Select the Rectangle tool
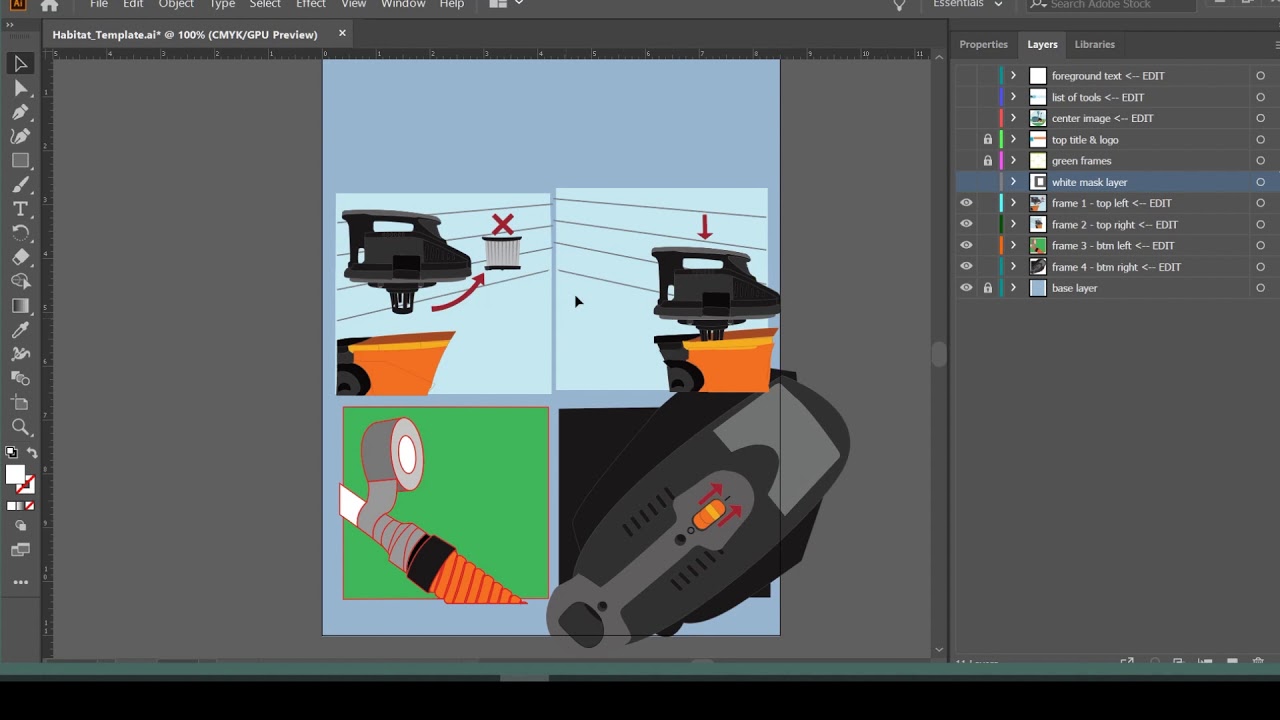 tap(20, 160)
